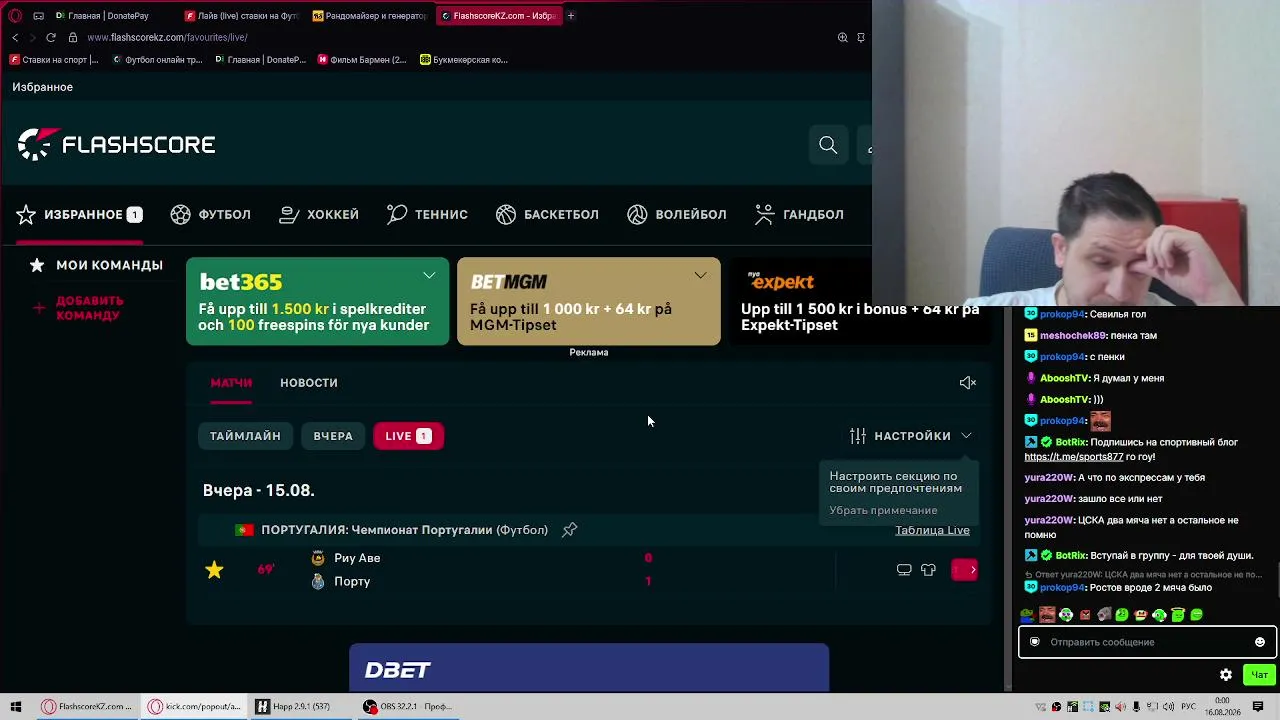Open the Гандбол section

click(799, 214)
